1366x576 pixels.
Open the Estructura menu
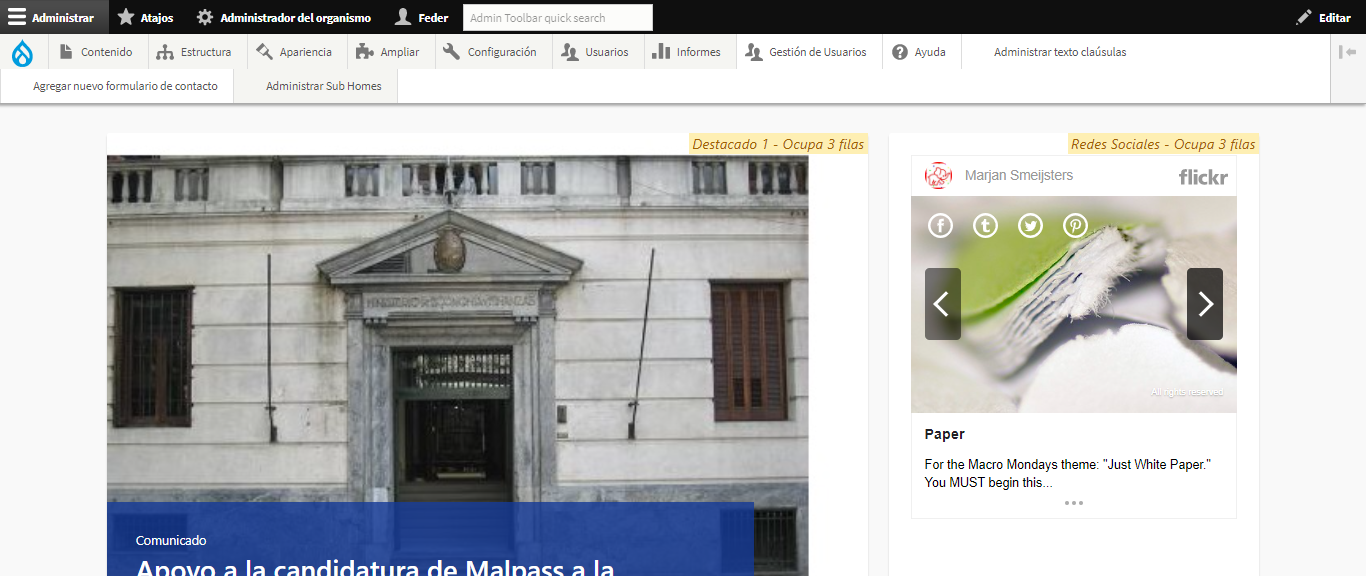pyautogui.click(x=196, y=52)
